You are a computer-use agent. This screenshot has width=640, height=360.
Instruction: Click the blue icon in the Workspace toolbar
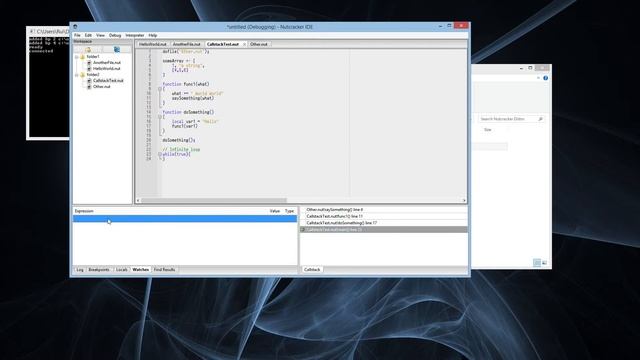click(117, 49)
